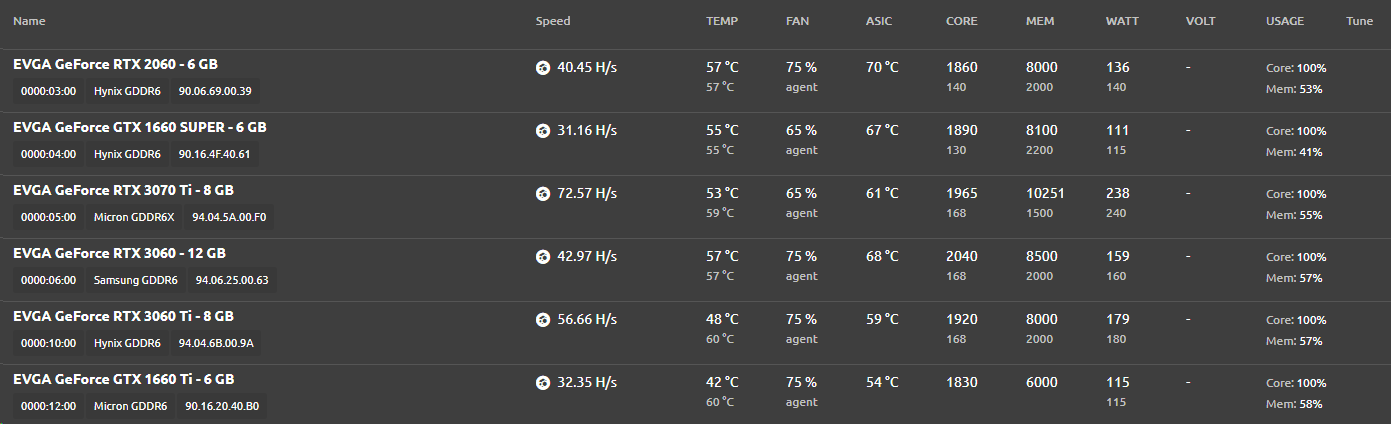1391x424 pixels.
Task: Click the miner icon beside 42.97 H/s
Action: click(x=543, y=257)
